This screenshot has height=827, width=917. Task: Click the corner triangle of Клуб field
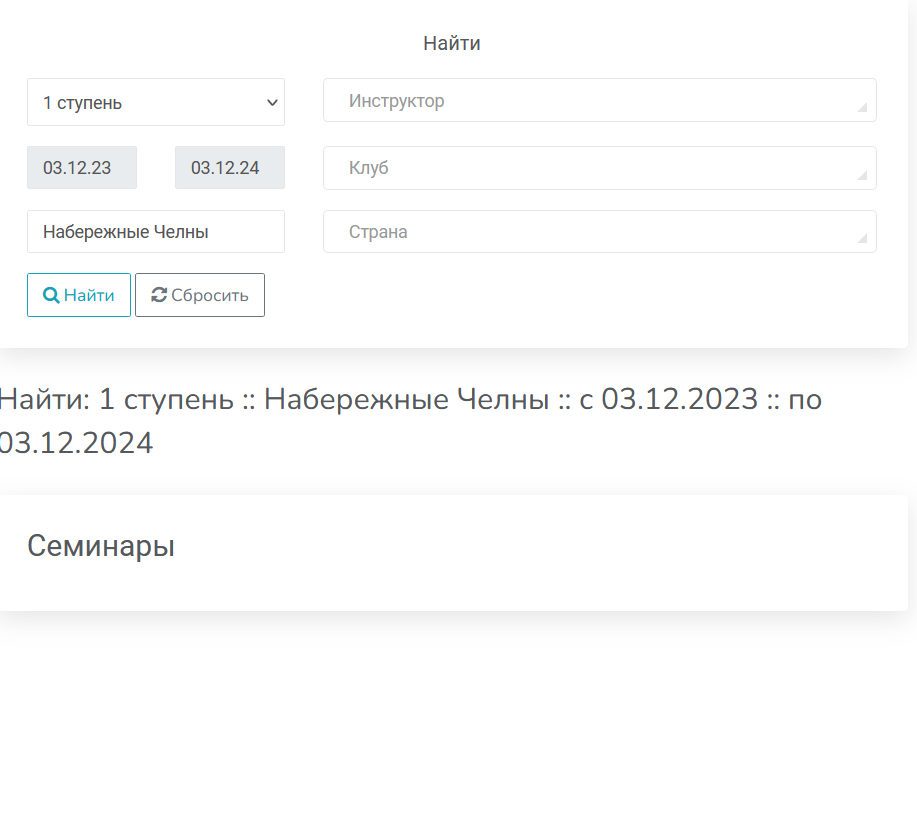(x=862, y=176)
